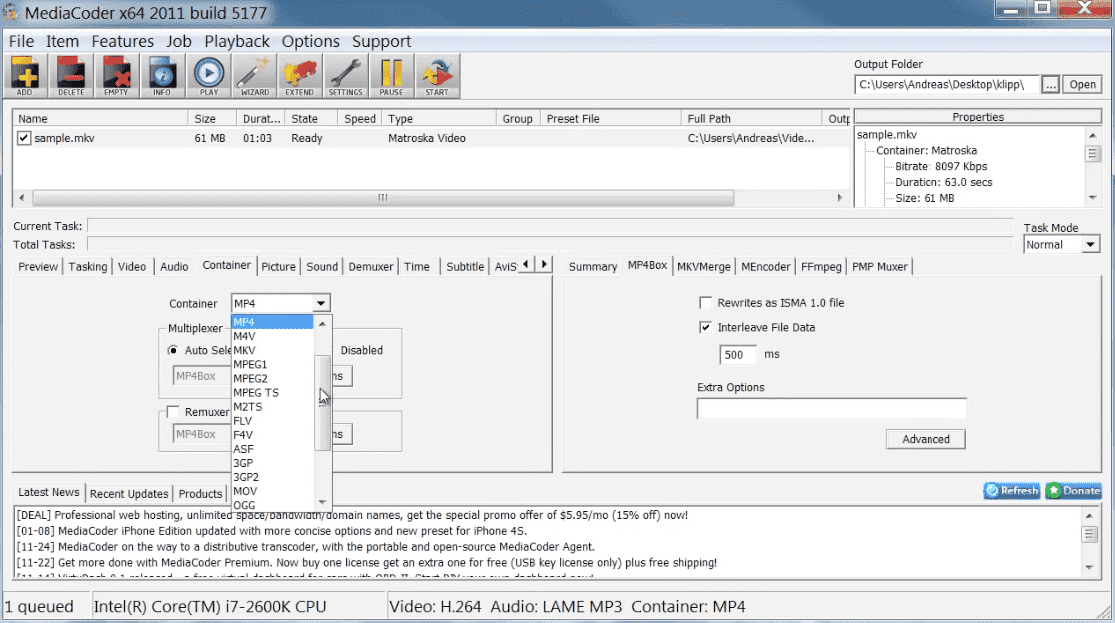
Task: Click the DELETE toolbar icon
Action: [x=71, y=74]
